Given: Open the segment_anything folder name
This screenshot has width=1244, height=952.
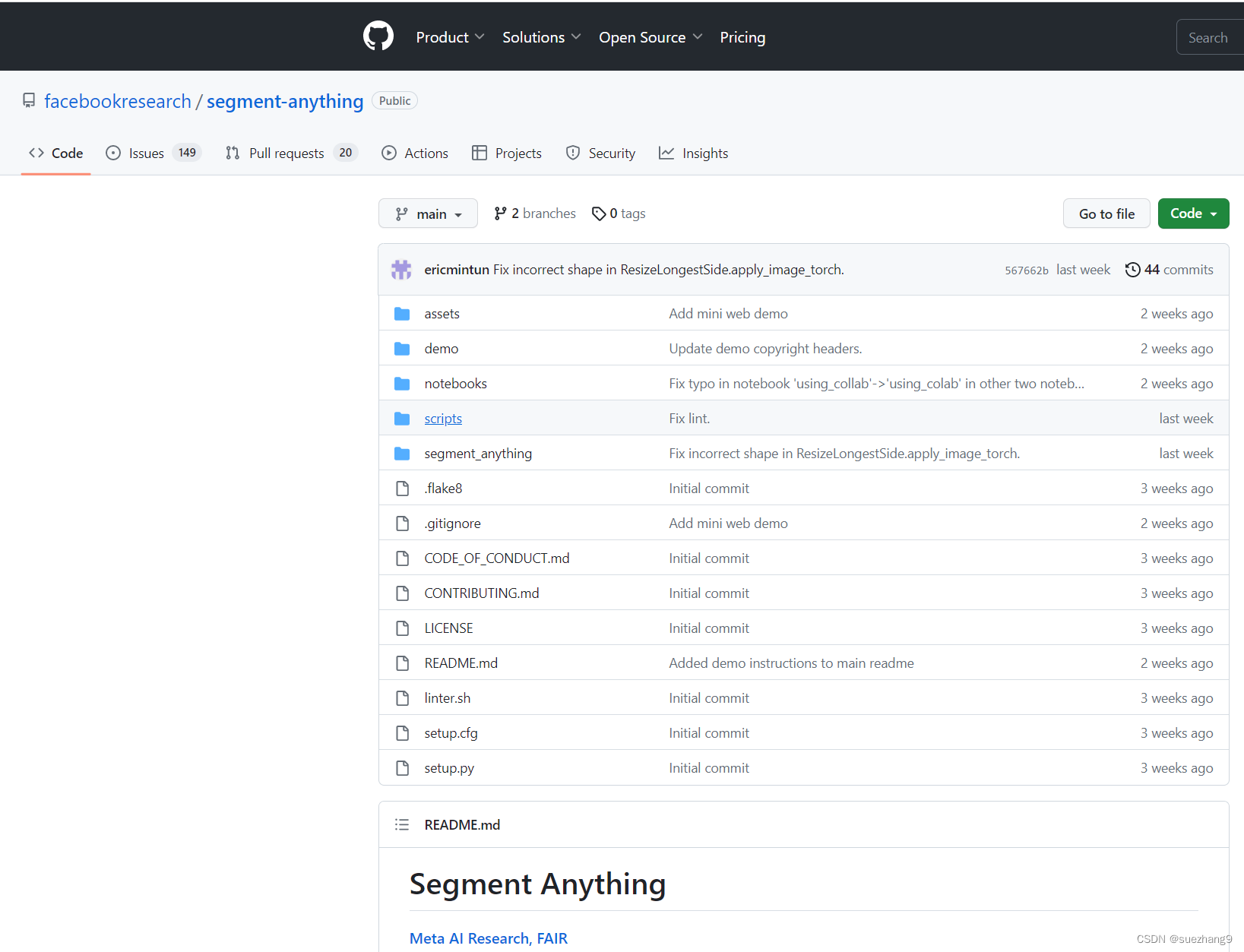Looking at the screenshot, I should [x=478, y=454].
